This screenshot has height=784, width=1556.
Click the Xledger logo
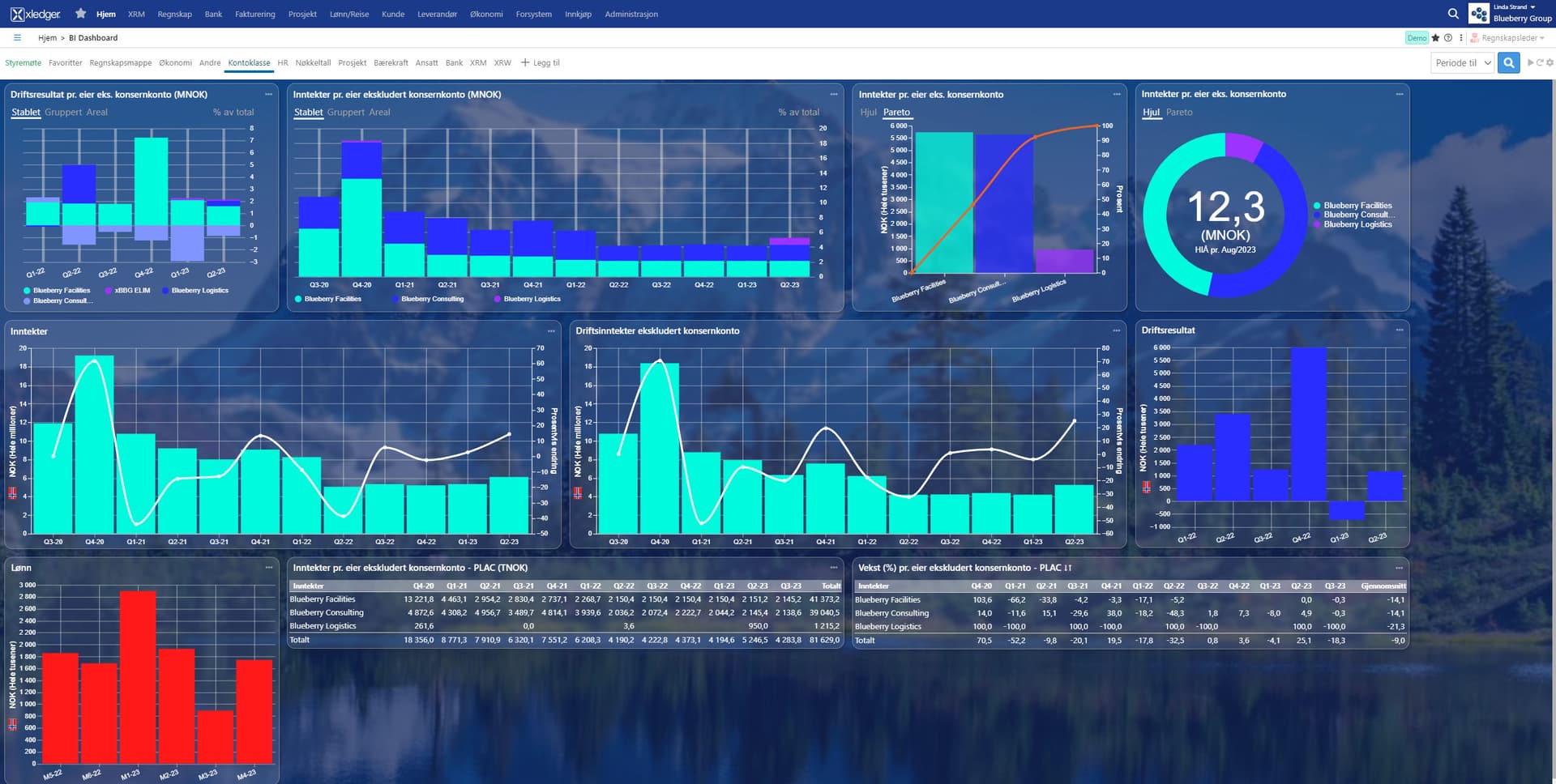tap(36, 14)
